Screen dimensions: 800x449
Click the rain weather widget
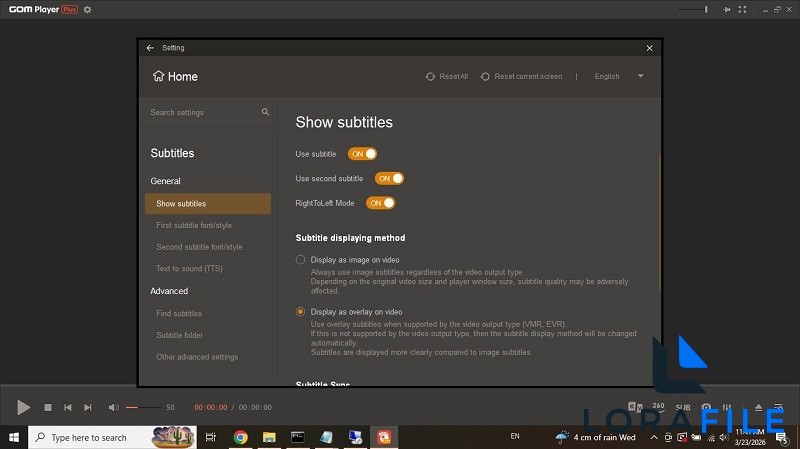[x=595, y=437]
